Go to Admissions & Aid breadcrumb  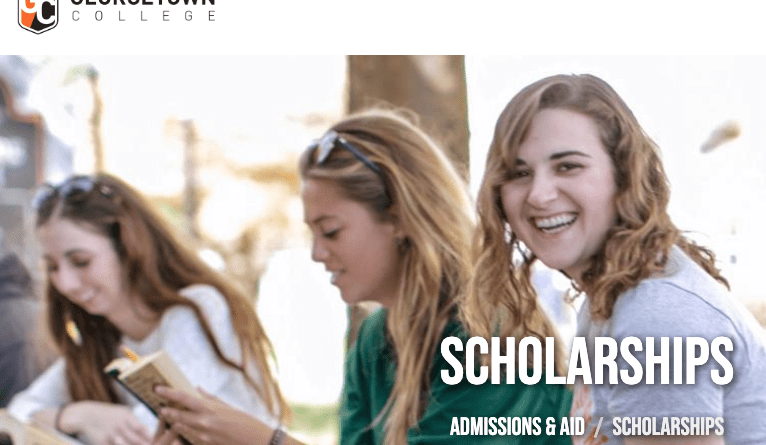517,426
